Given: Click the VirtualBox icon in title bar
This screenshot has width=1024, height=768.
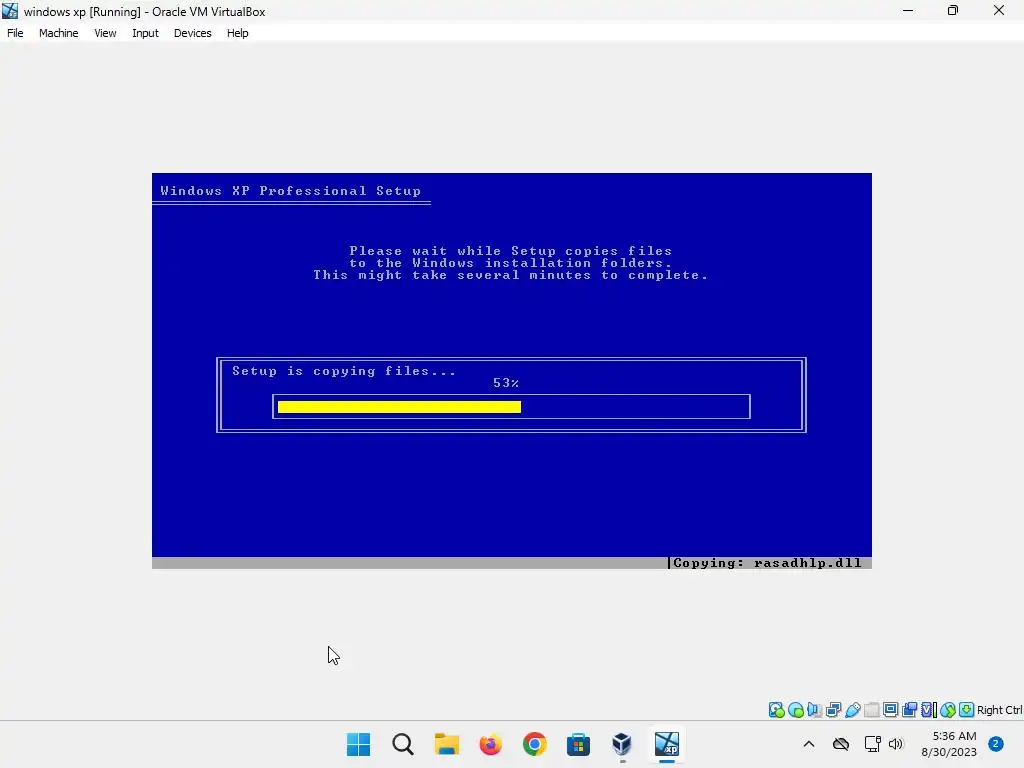Looking at the screenshot, I should [x=10, y=11].
